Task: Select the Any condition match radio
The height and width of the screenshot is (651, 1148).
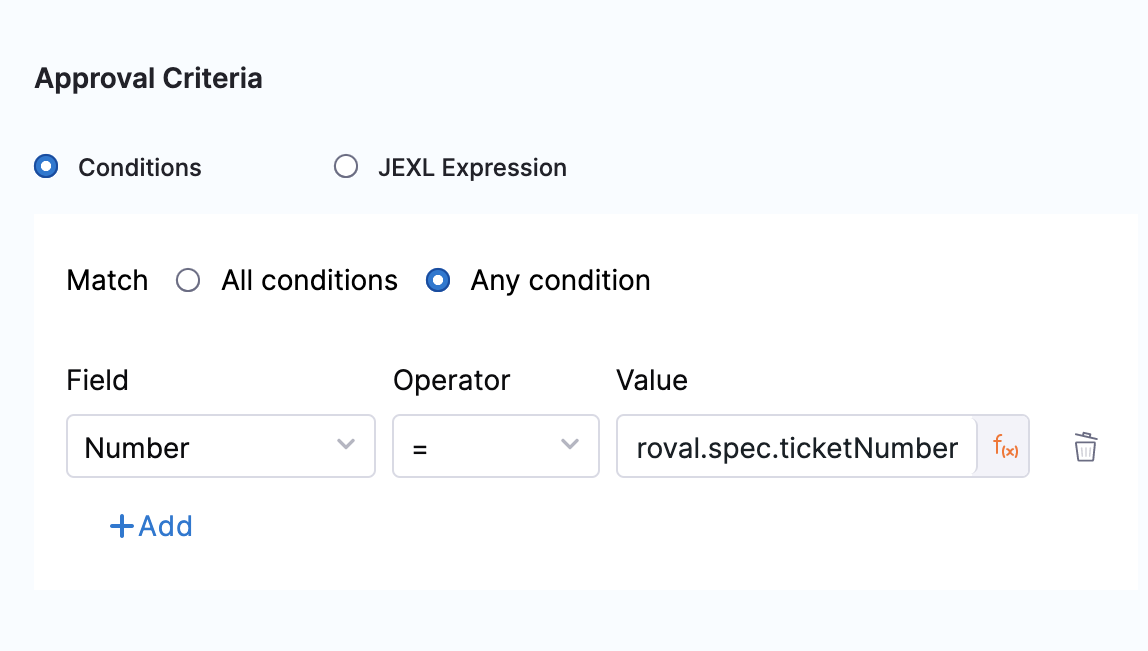Action: point(437,281)
